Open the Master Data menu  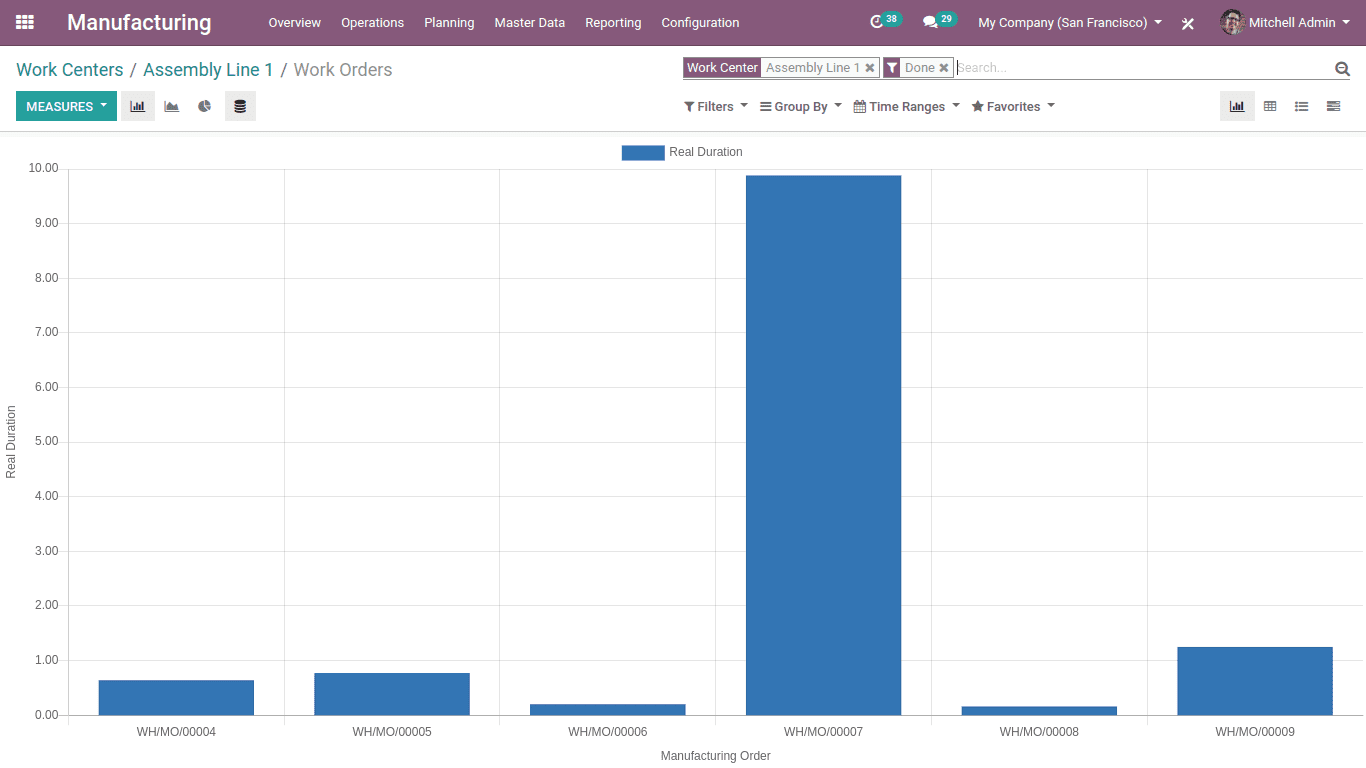click(530, 22)
